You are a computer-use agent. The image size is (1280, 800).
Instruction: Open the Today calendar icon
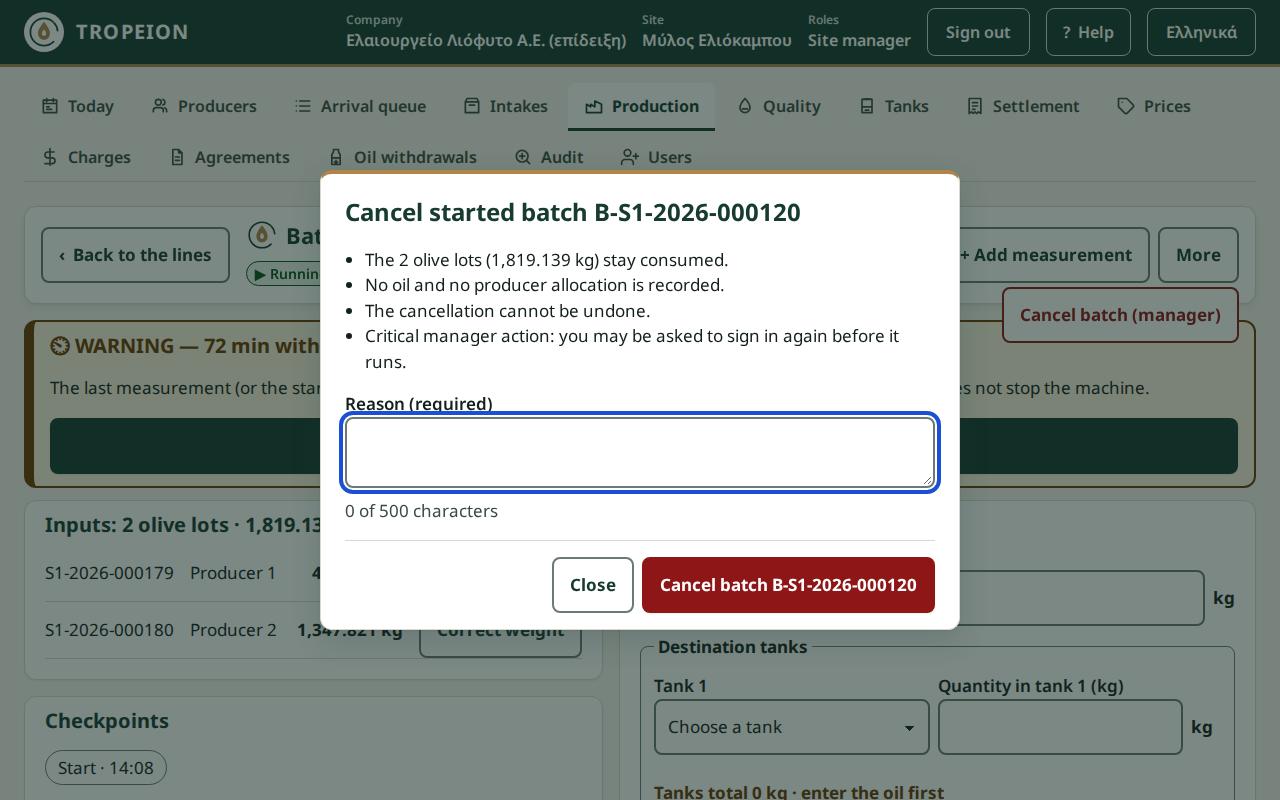(50, 106)
